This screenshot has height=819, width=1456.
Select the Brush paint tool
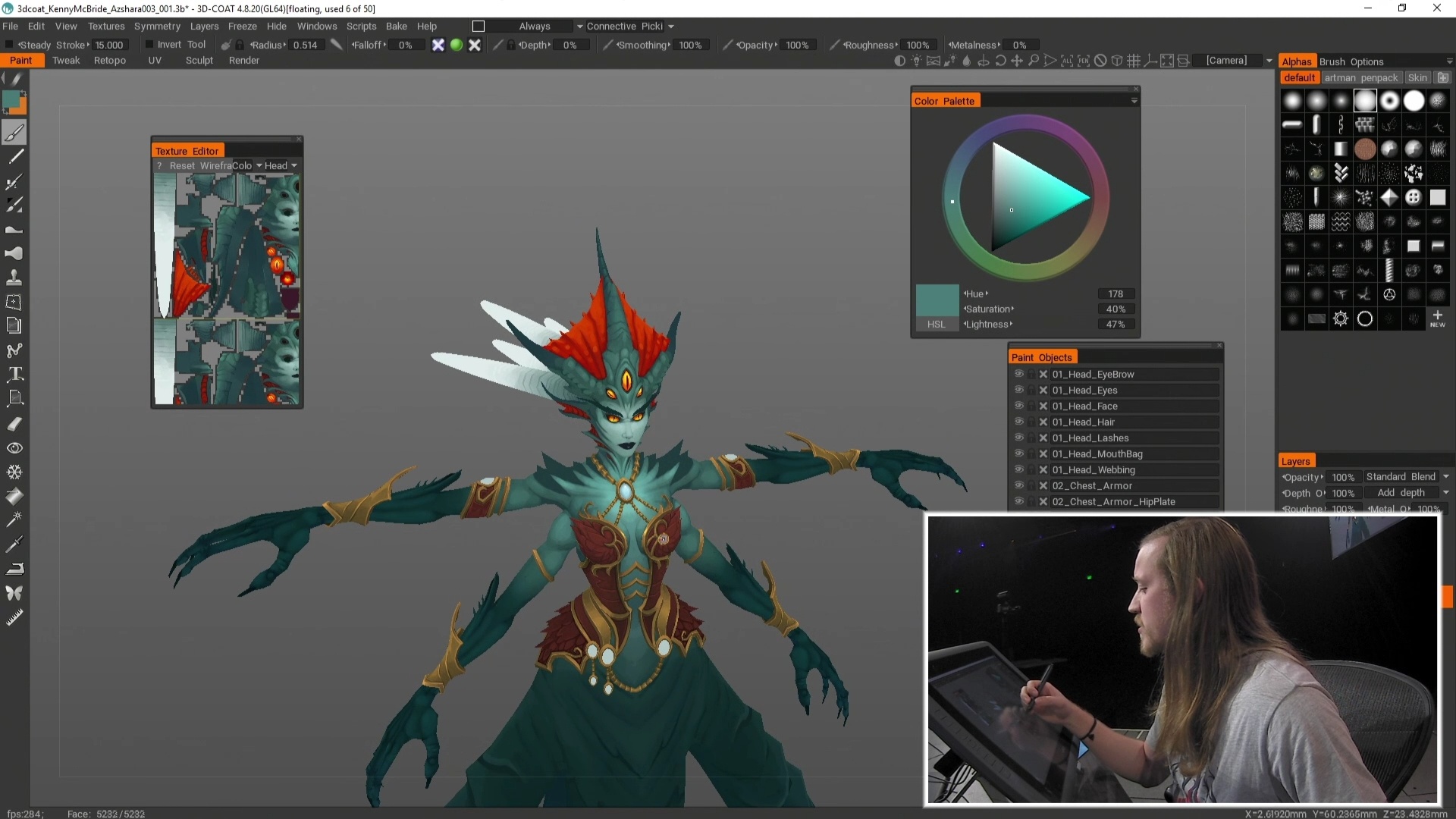point(14,133)
